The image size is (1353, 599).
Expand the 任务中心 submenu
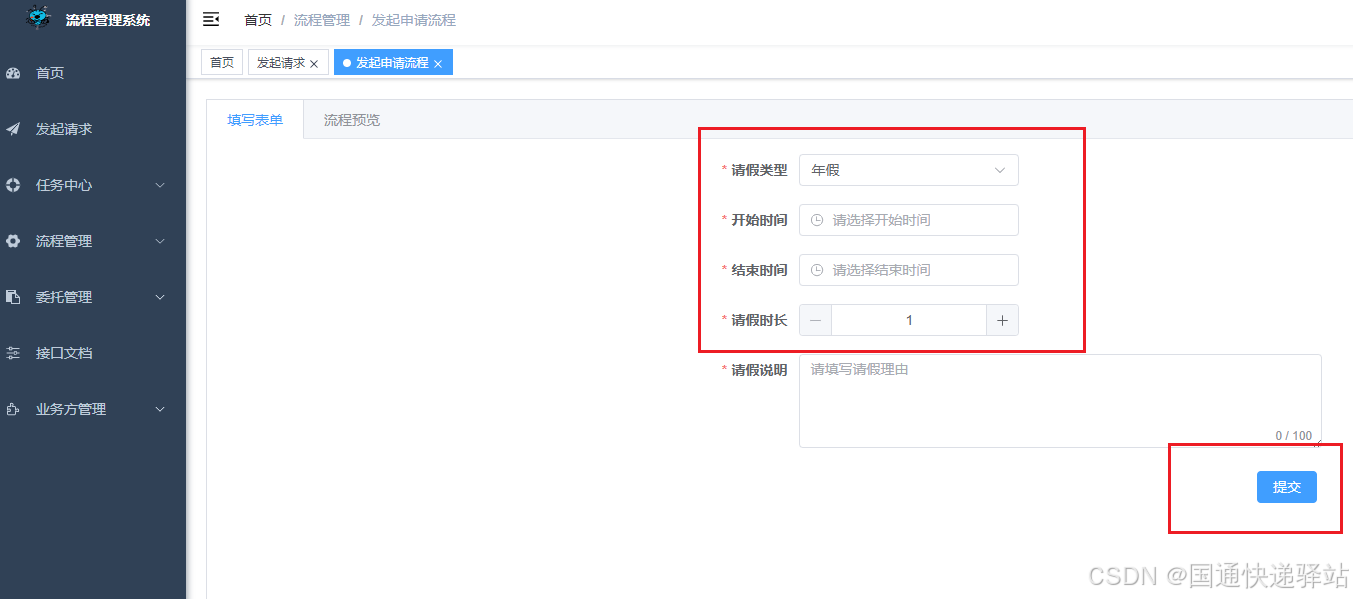coord(158,184)
